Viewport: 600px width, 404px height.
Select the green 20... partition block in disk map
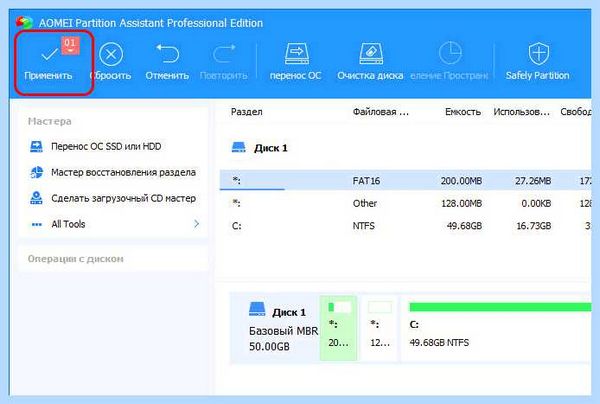(338, 328)
